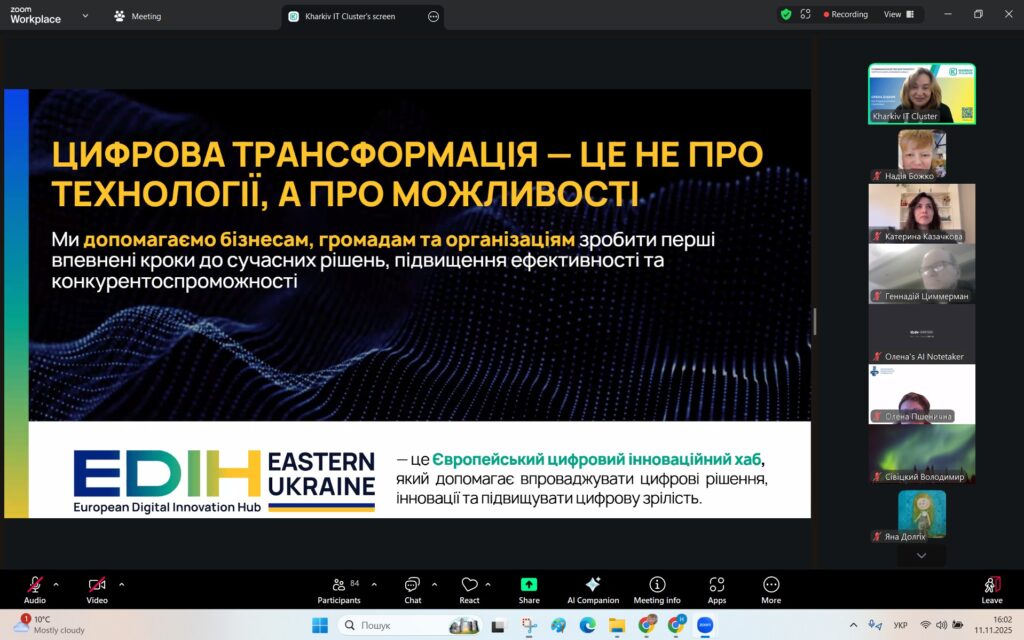Open the React emoji picker
This screenshot has width=1024, height=640.
(x=469, y=589)
